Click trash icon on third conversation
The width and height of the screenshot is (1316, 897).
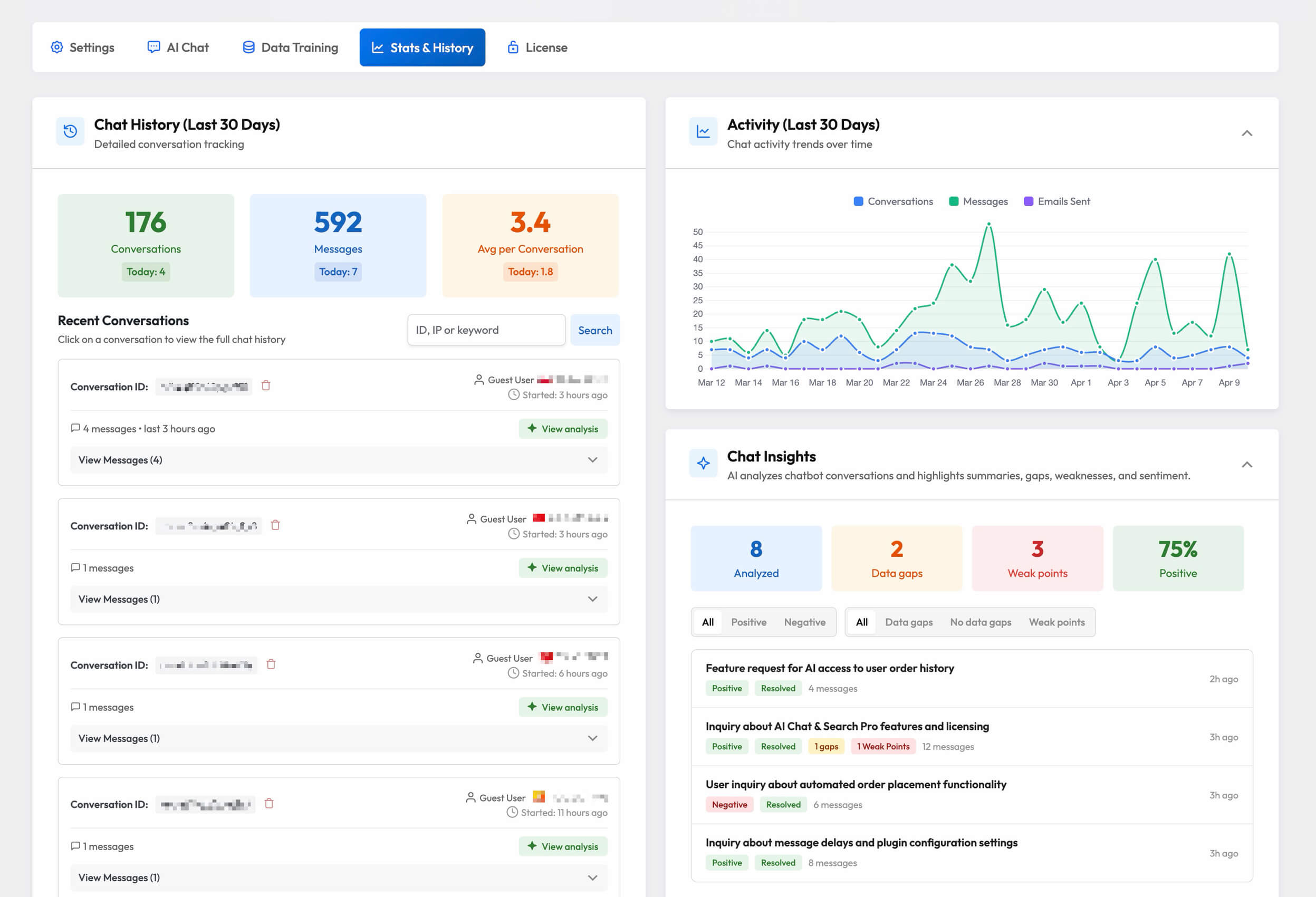click(x=271, y=664)
